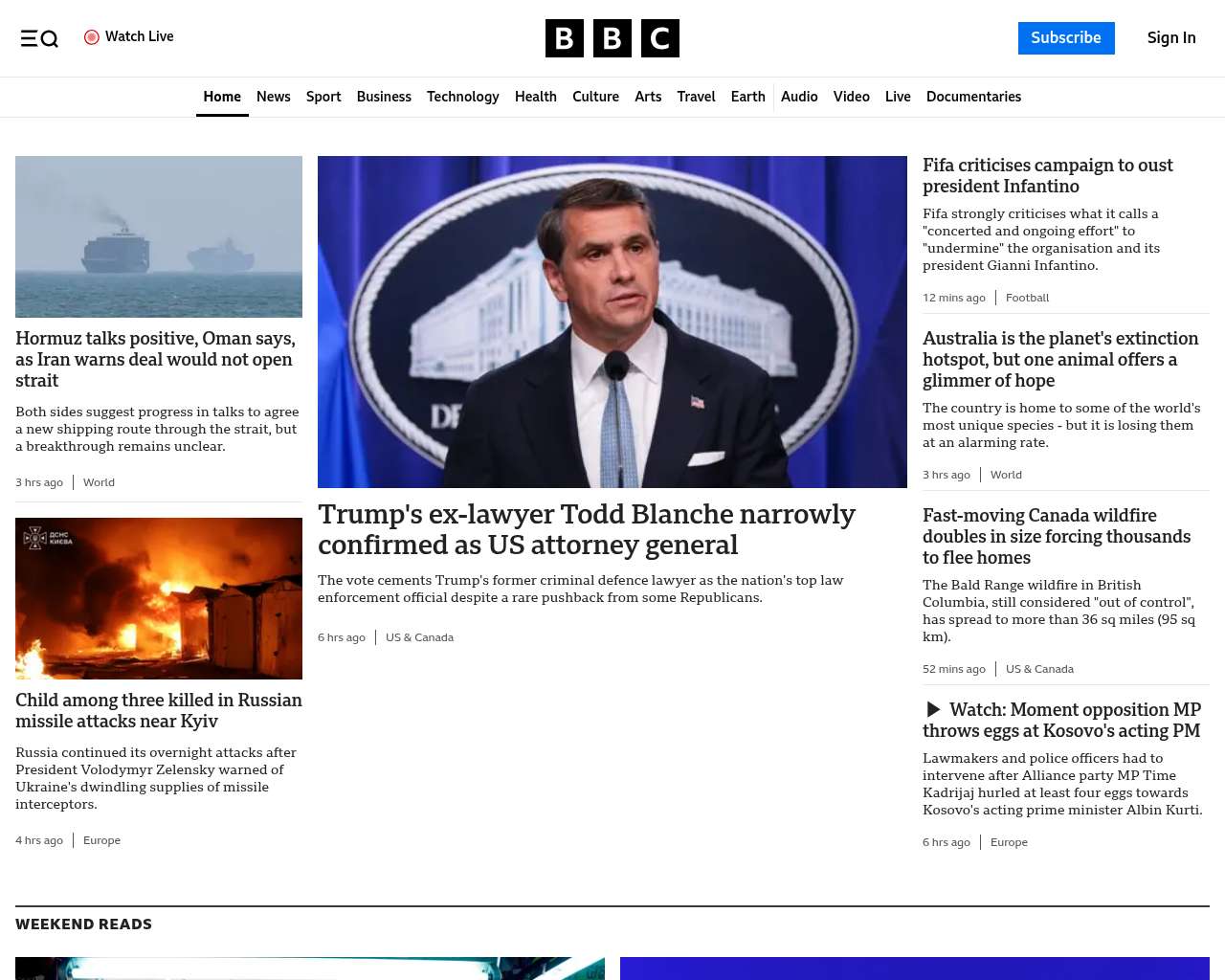Click the Kyiv attacks summary paragraph
This screenshot has width=1225, height=980.
(x=156, y=778)
